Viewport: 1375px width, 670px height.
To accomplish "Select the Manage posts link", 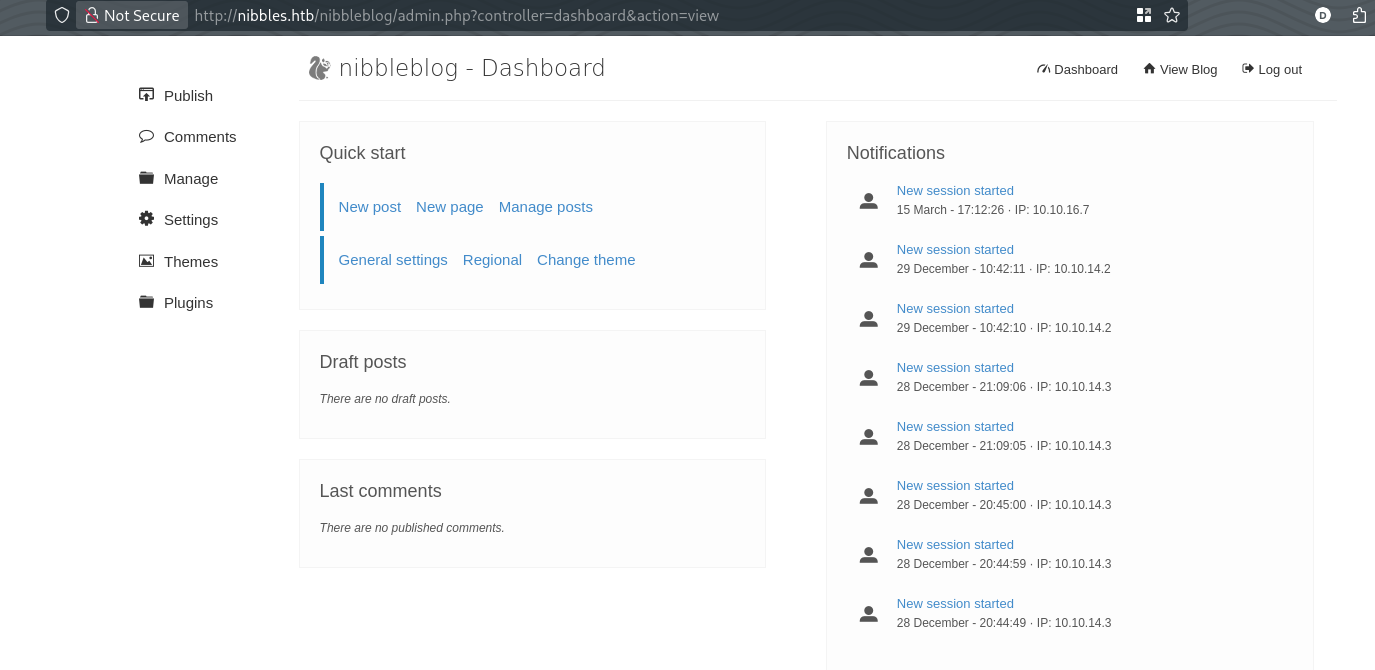I will click(x=545, y=207).
